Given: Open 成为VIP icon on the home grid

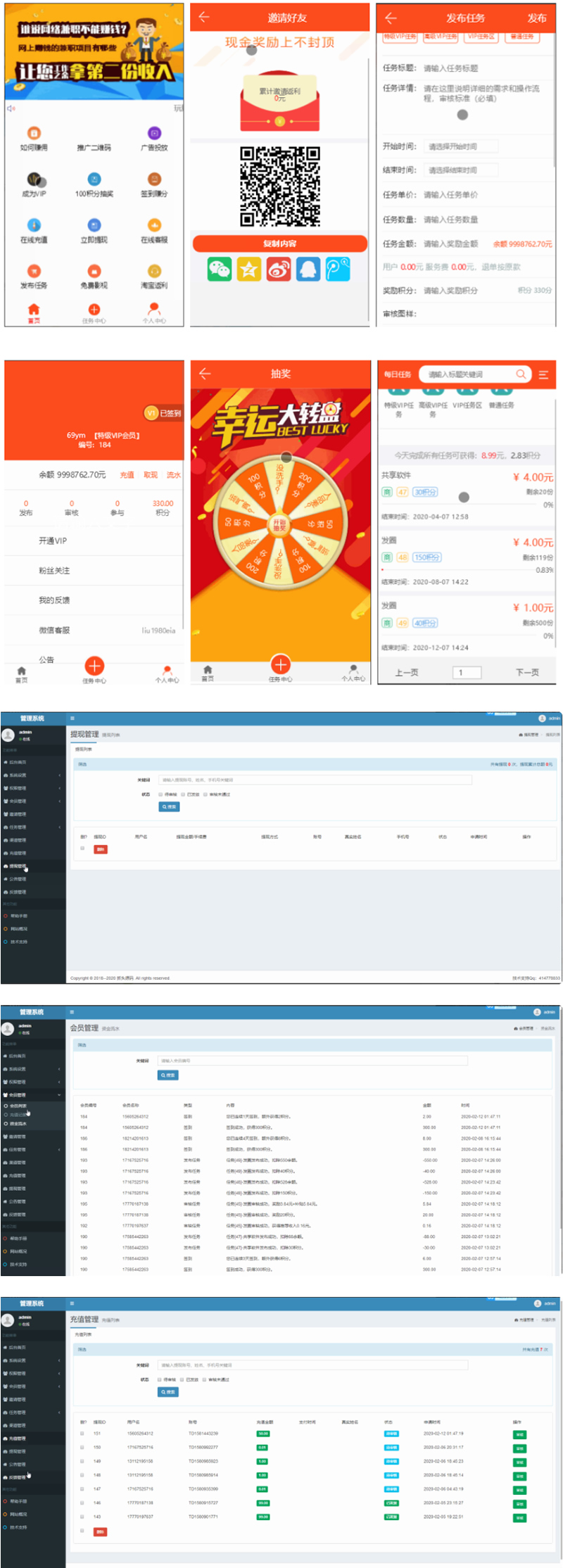Looking at the screenshot, I should [34, 180].
